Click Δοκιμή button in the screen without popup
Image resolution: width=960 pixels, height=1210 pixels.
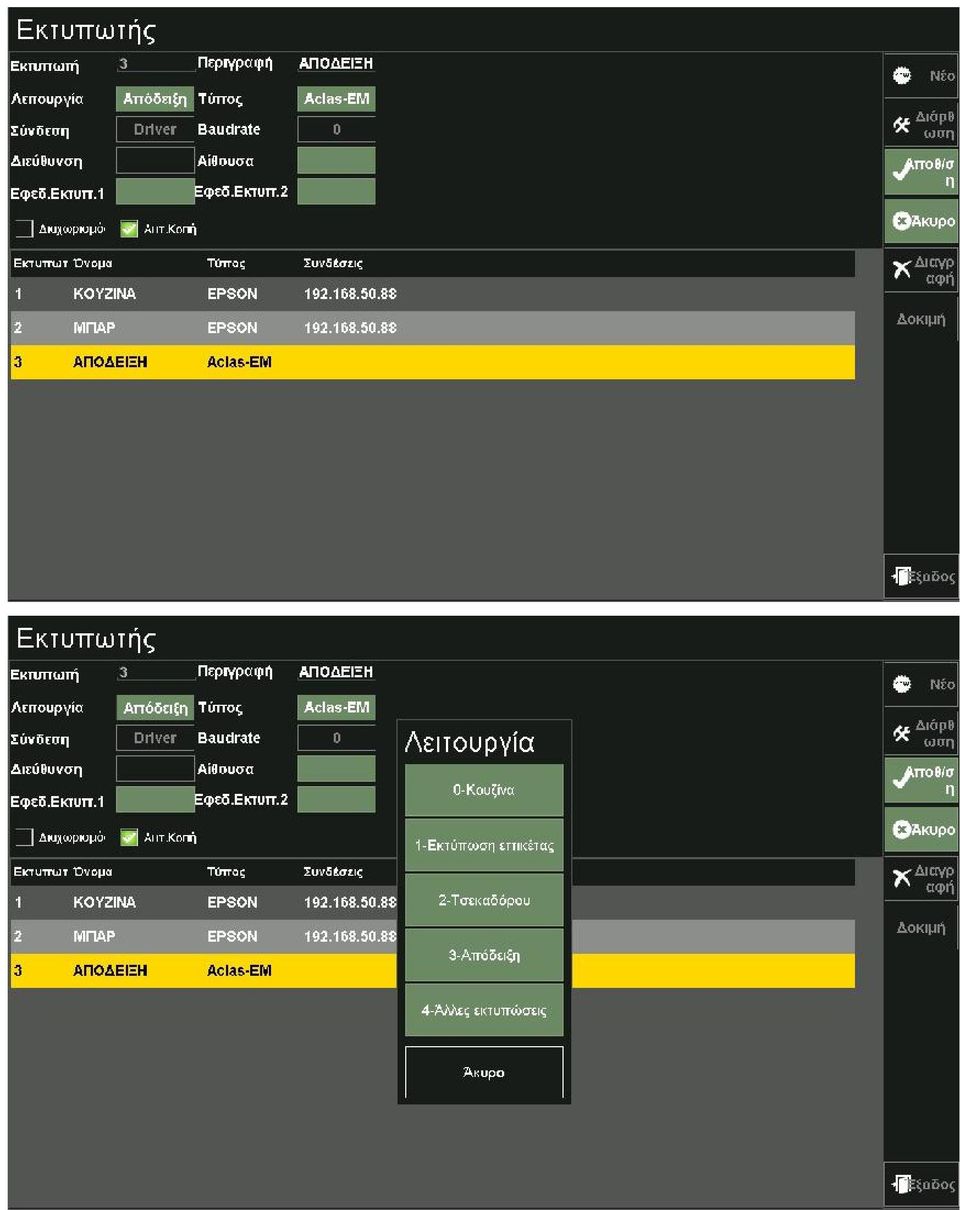pyautogui.click(x=921, y=319)
